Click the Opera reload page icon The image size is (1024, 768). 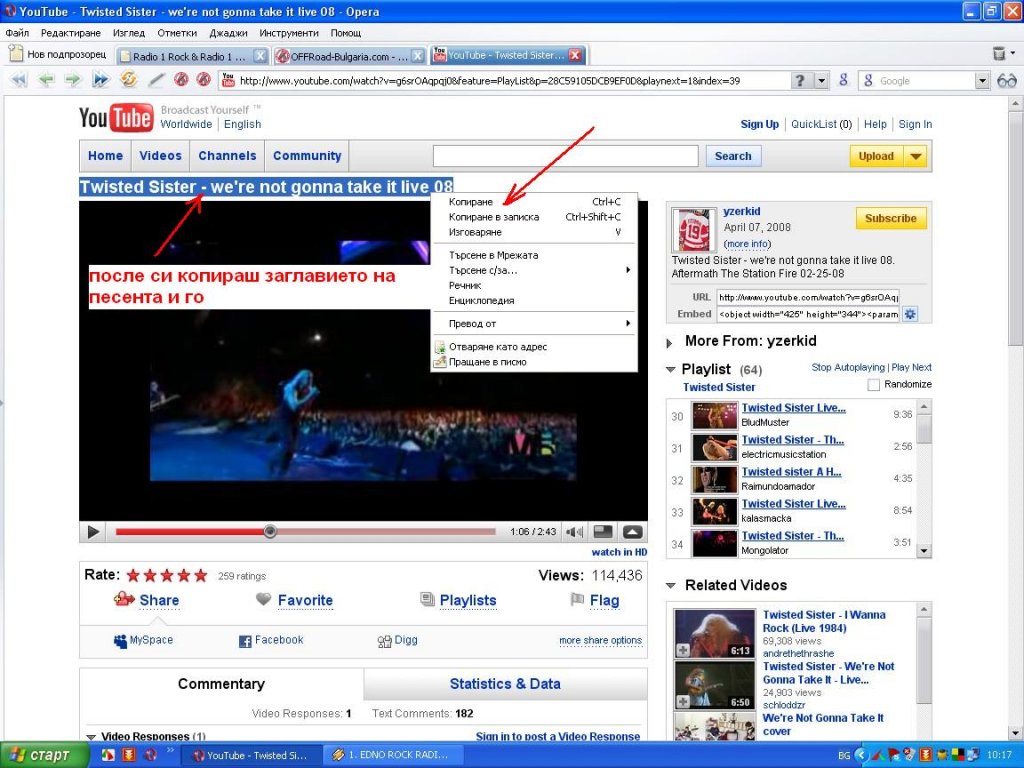click(129, 81)
